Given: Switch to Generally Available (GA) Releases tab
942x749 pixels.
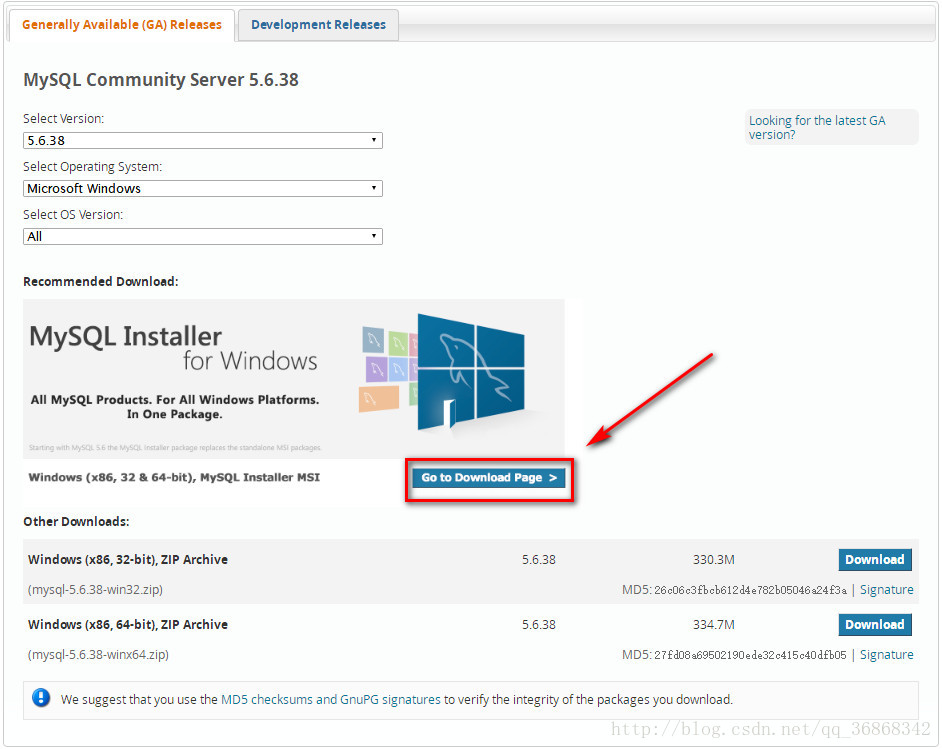Looking at the screenshot, I should (x=122, y=25).
